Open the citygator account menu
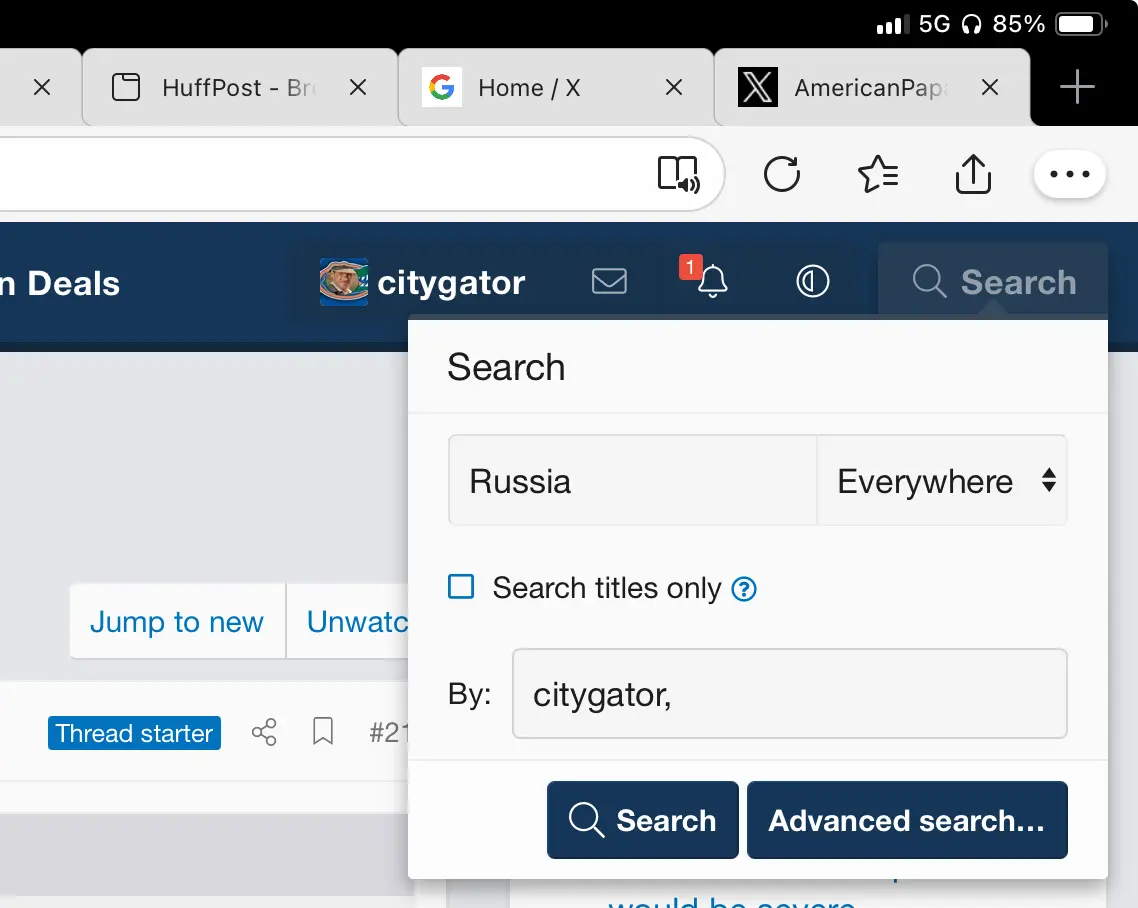 coord(423,282)
